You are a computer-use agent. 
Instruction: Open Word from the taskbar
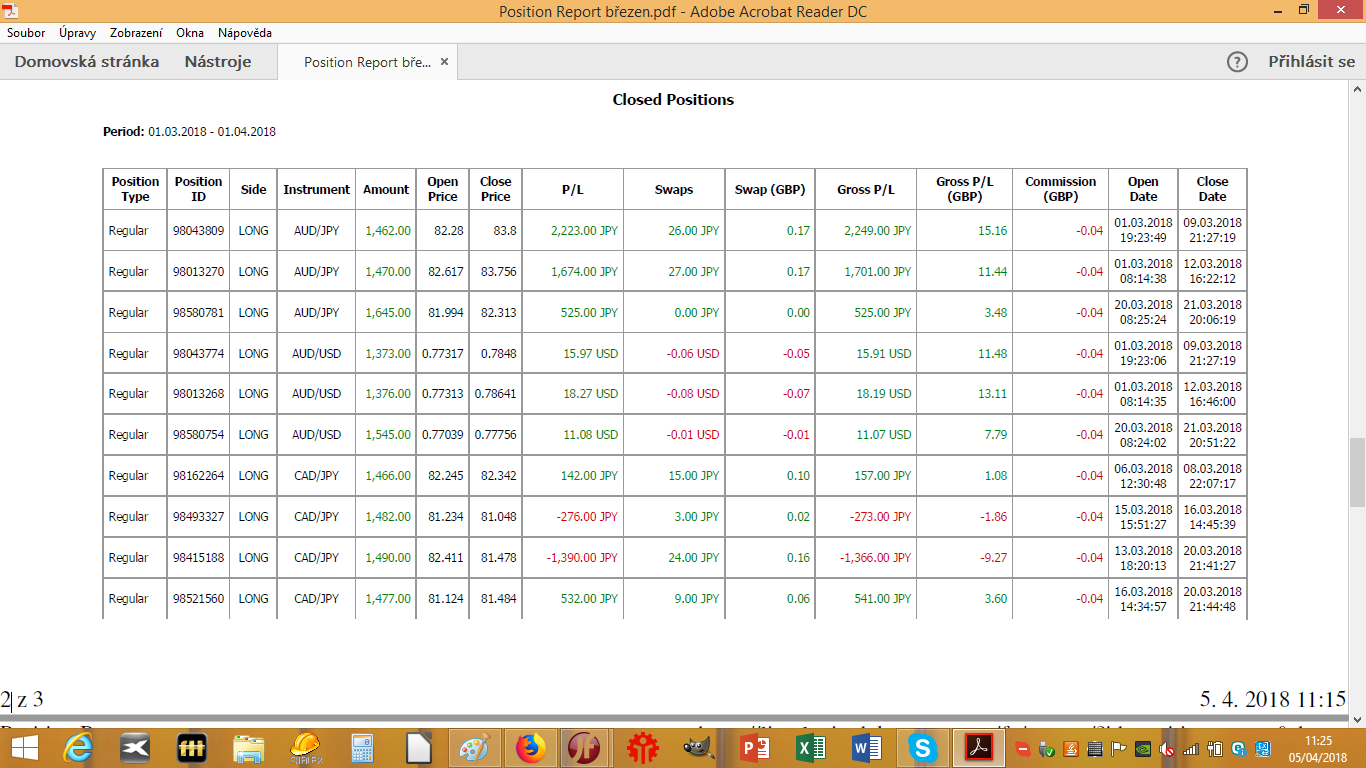(866, 748)
